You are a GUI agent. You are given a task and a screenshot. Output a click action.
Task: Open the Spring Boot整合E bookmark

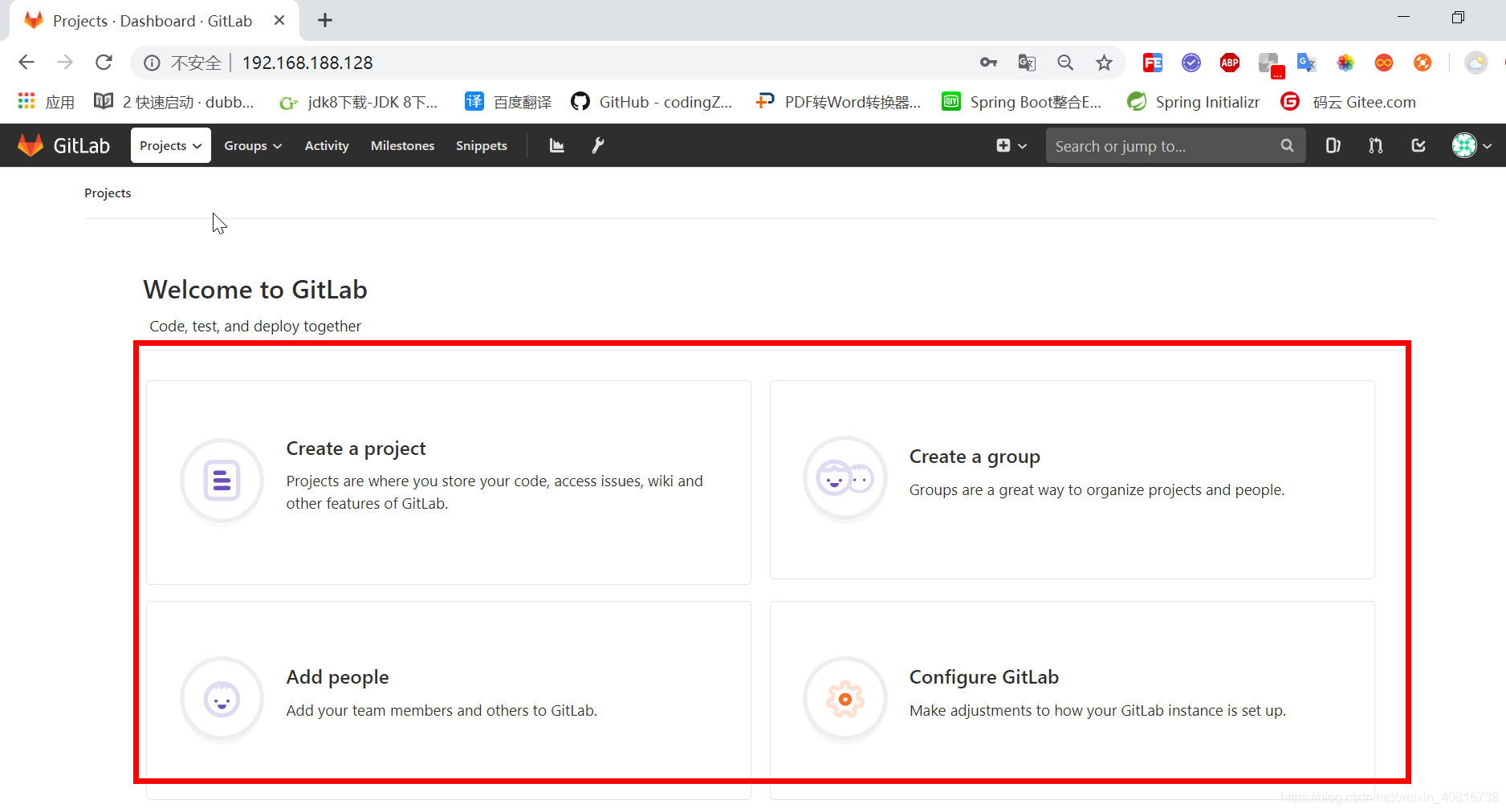[x=1022, y=102]
